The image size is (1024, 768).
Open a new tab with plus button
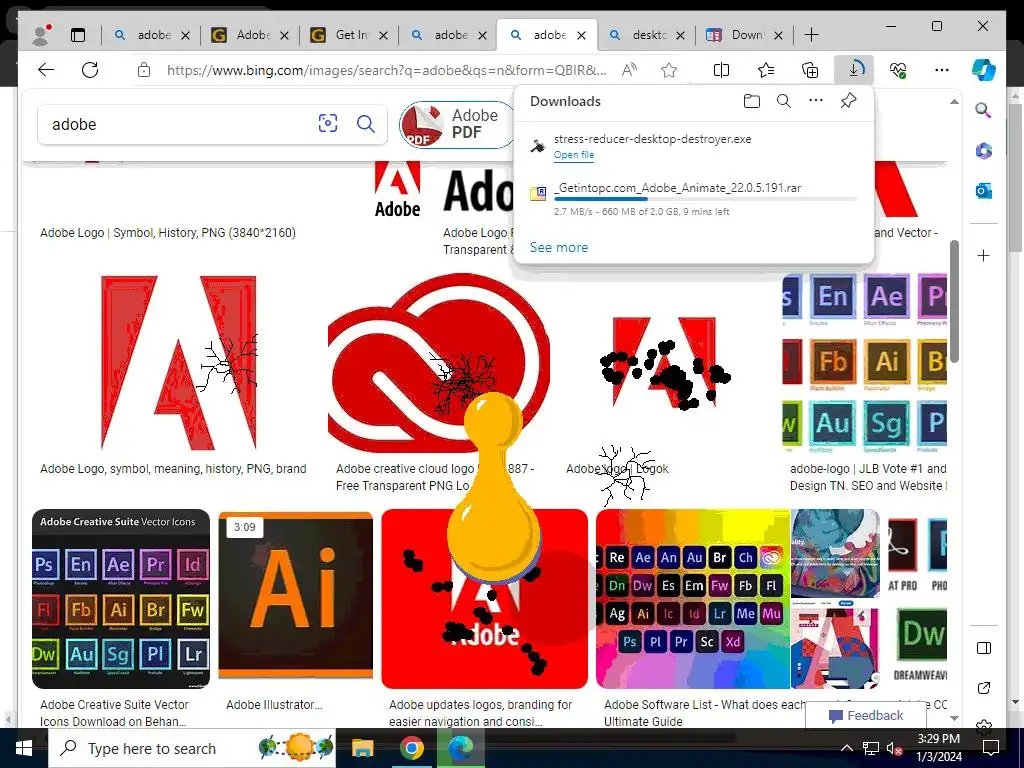(x=811, y=35)
